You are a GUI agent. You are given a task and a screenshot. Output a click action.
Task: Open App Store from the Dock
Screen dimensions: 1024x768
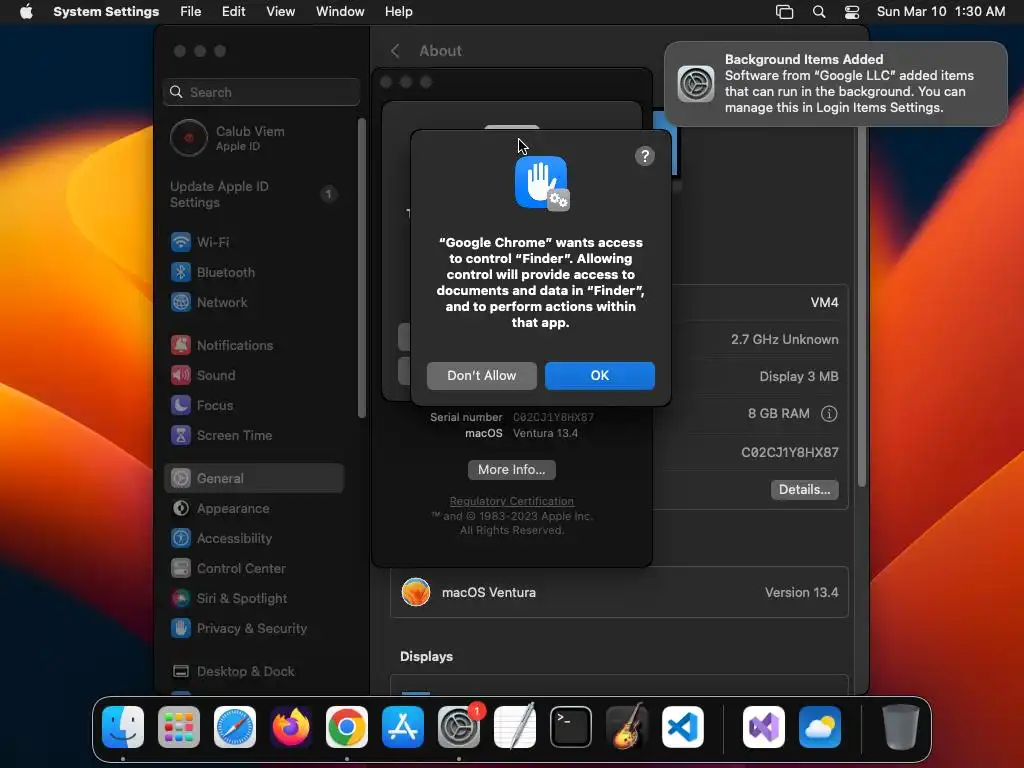pyautogui.click(x=403, y=727)
